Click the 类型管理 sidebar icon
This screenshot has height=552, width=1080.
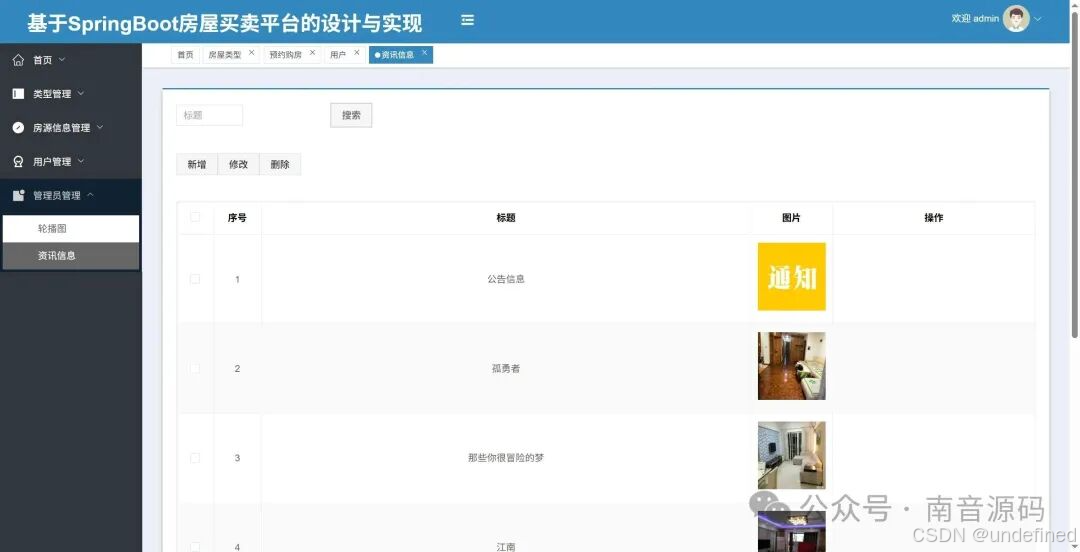pyautogui.click(x=19, y=94)
